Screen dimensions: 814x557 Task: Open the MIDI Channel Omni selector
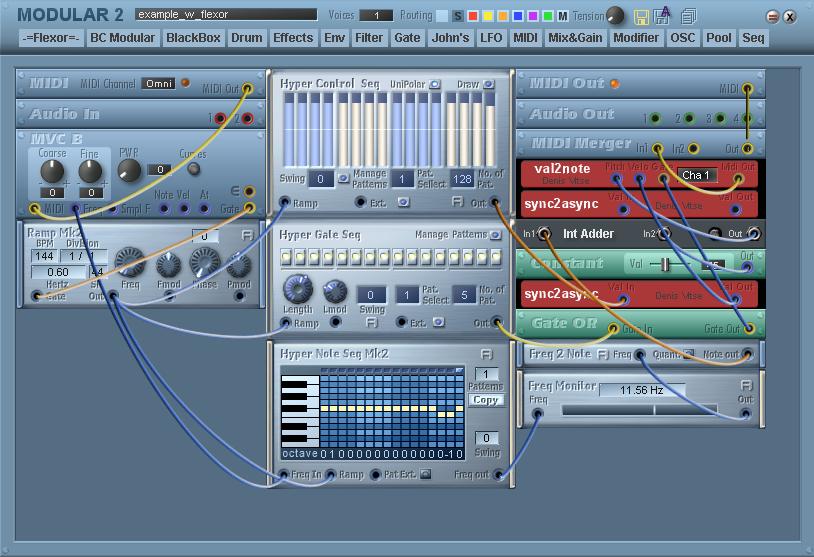pos(159,84)
